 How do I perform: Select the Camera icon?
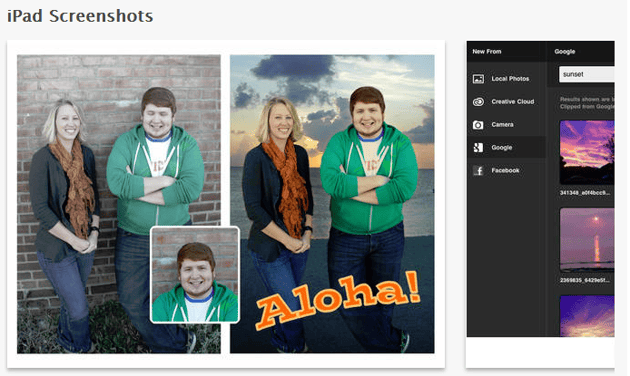(478, 125)
